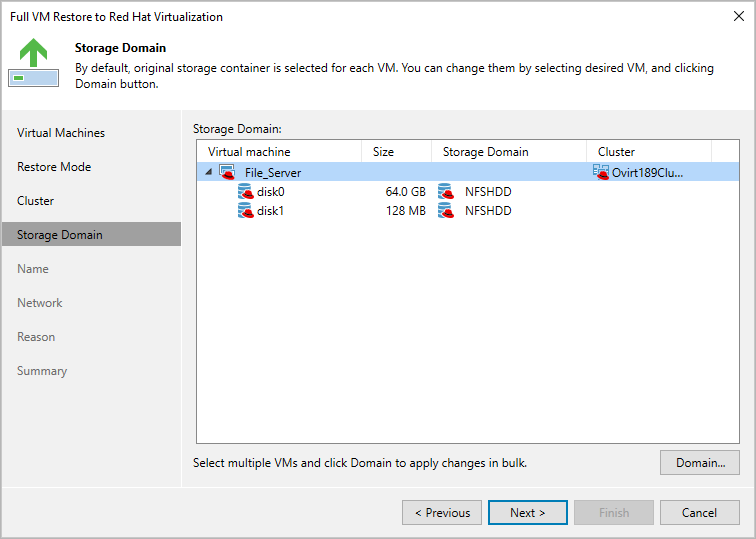Click NFSHDD in the disk0 row
Screen dimensions: 756x539
coord(488,191)
